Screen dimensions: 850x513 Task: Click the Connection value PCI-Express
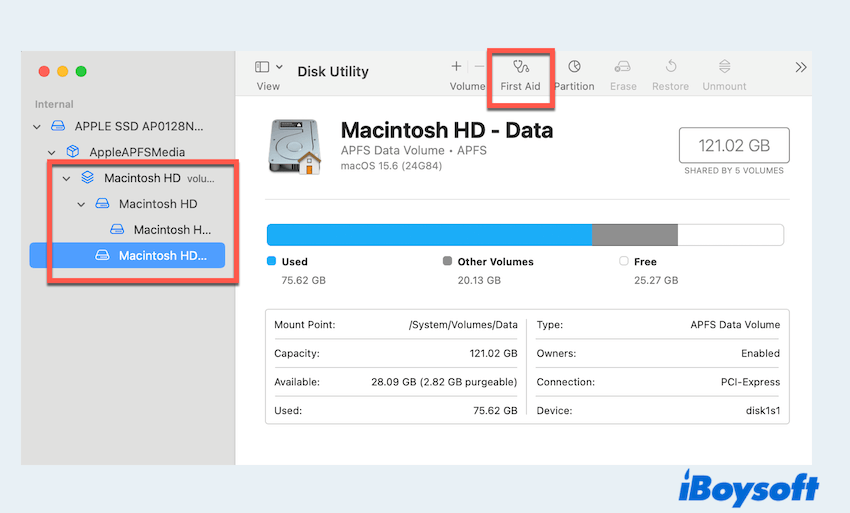point(750,382)
